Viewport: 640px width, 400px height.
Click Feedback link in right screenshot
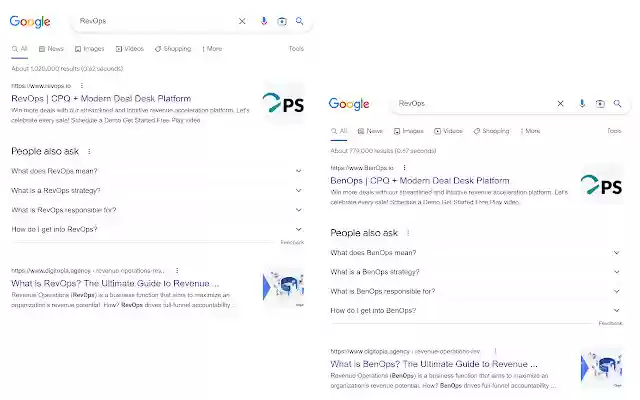pyautogui.click(x=611, y=323)
